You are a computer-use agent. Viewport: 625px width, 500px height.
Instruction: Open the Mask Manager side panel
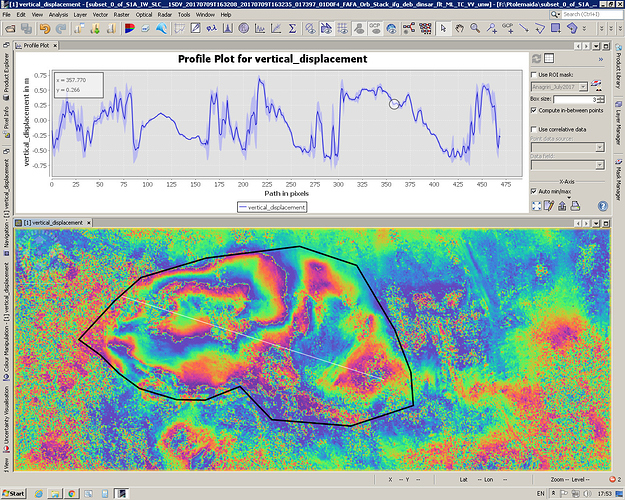point(618,181)
